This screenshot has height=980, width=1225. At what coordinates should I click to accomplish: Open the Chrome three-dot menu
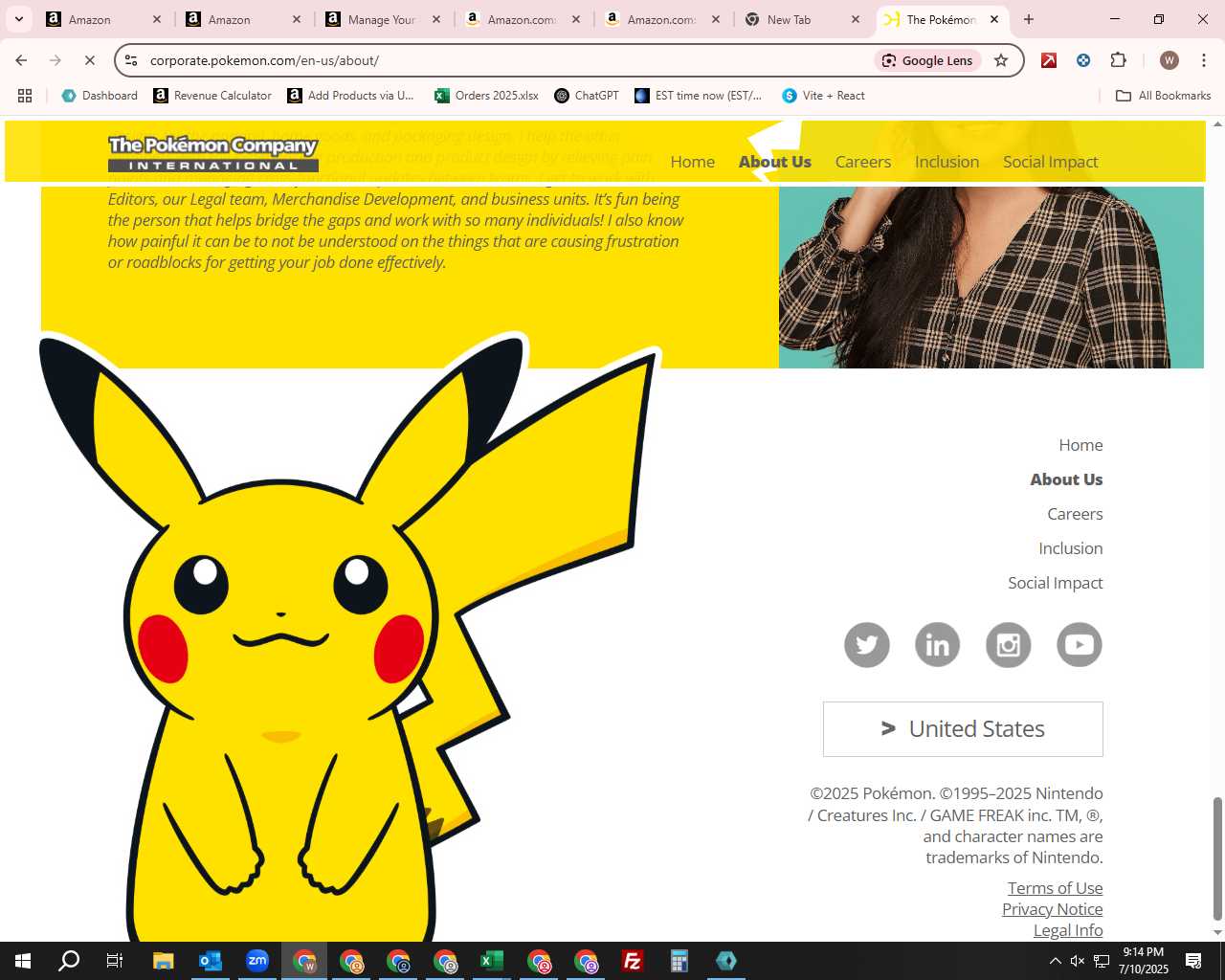[x=1204, y=60]
